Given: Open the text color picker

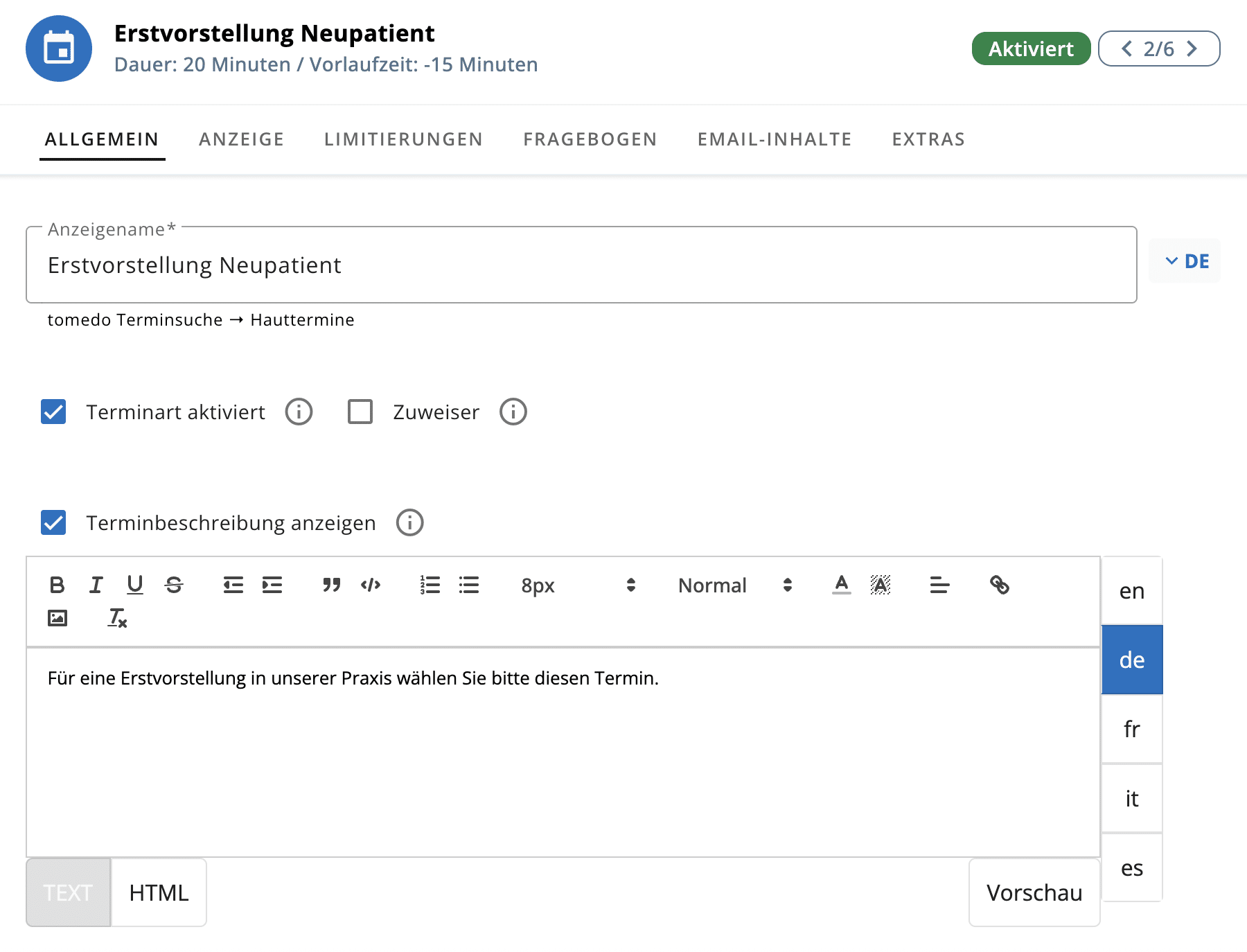Looking at the screenshot, I should [x=841, y=585].
